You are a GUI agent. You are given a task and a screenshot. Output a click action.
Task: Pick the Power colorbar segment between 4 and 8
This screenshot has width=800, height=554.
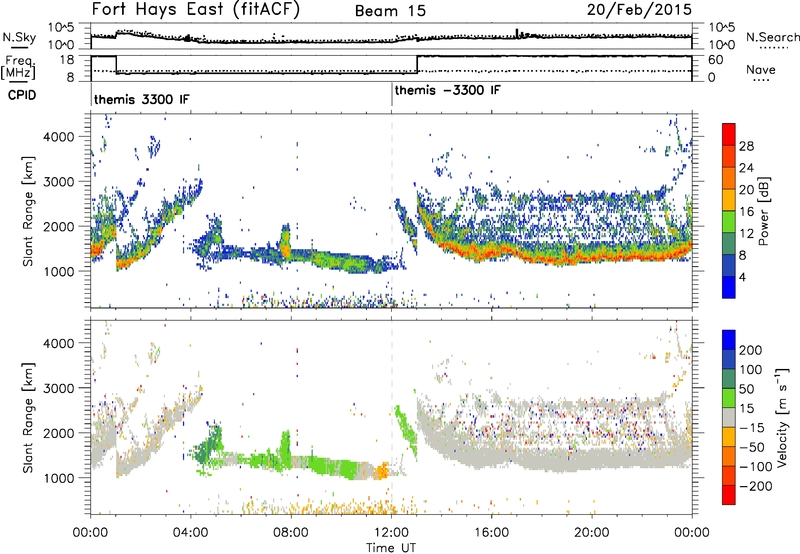click(729, 266)
